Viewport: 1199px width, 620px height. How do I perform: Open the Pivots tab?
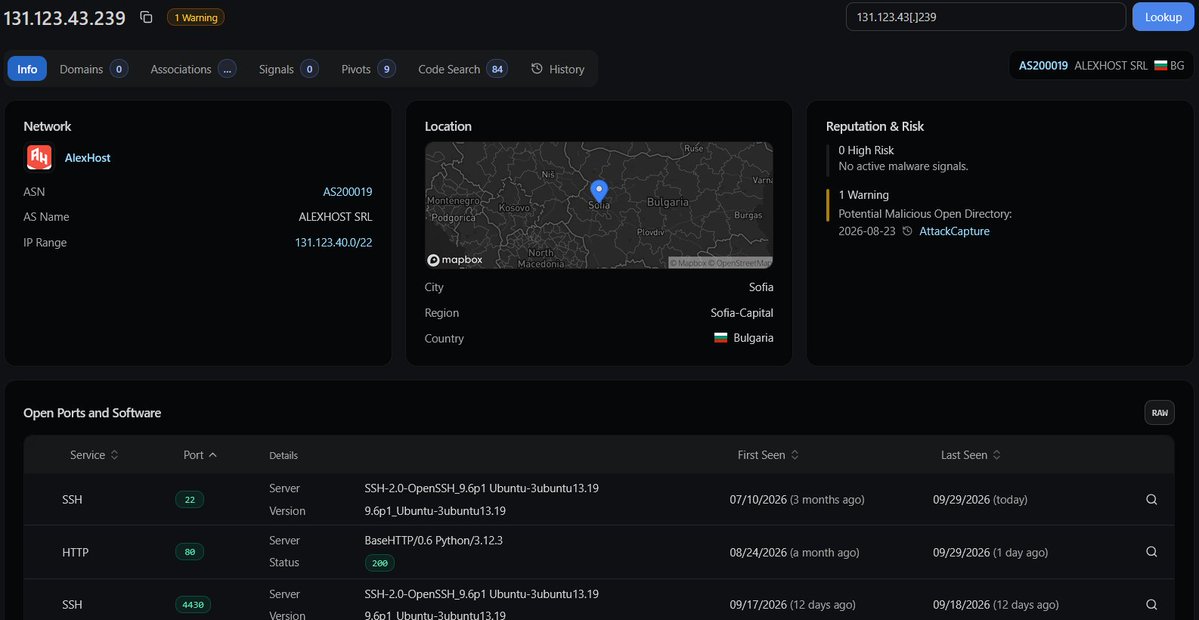point(368,69)
